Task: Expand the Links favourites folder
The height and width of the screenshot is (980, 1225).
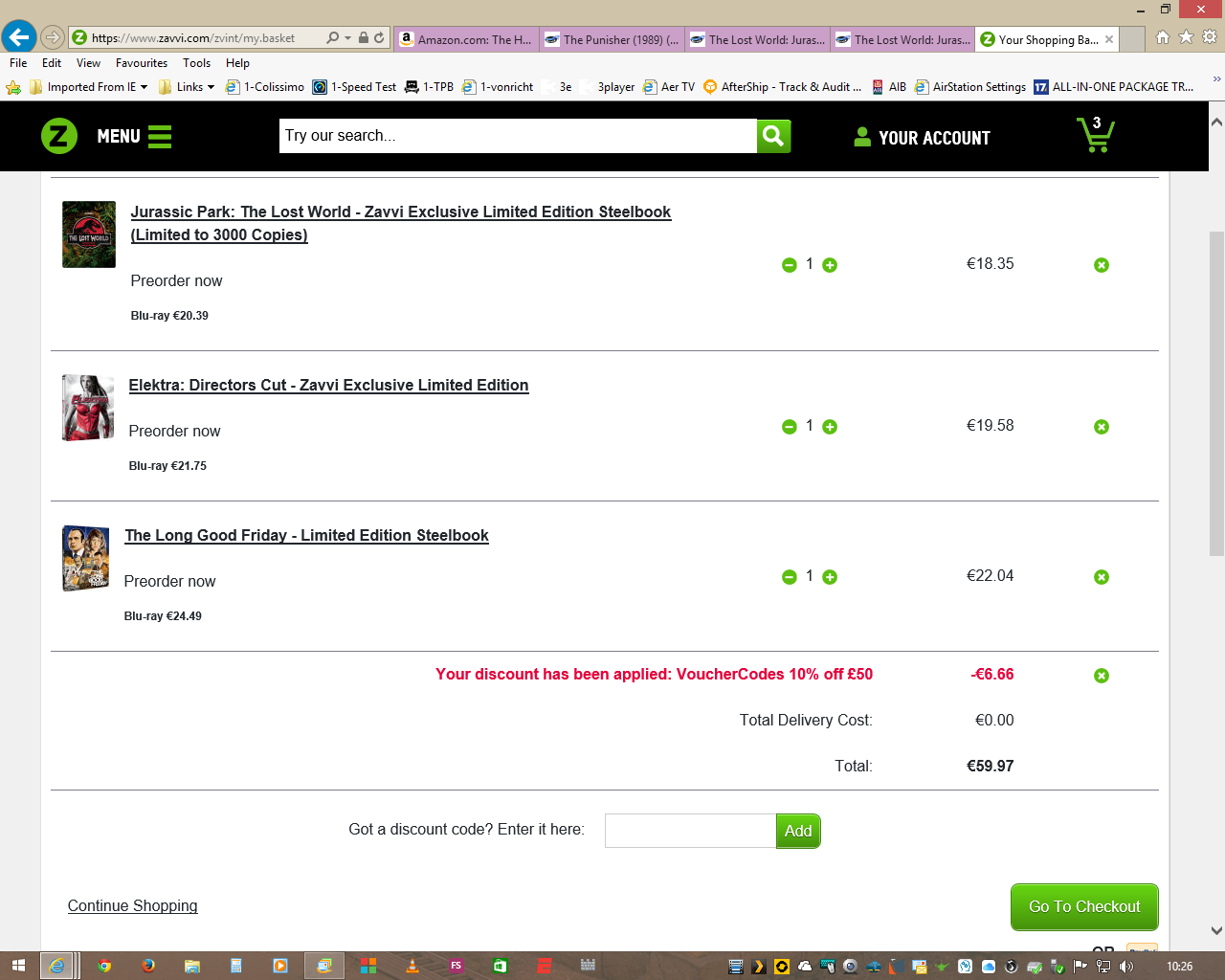Action: pyautogui.click(x=187, y=87)
